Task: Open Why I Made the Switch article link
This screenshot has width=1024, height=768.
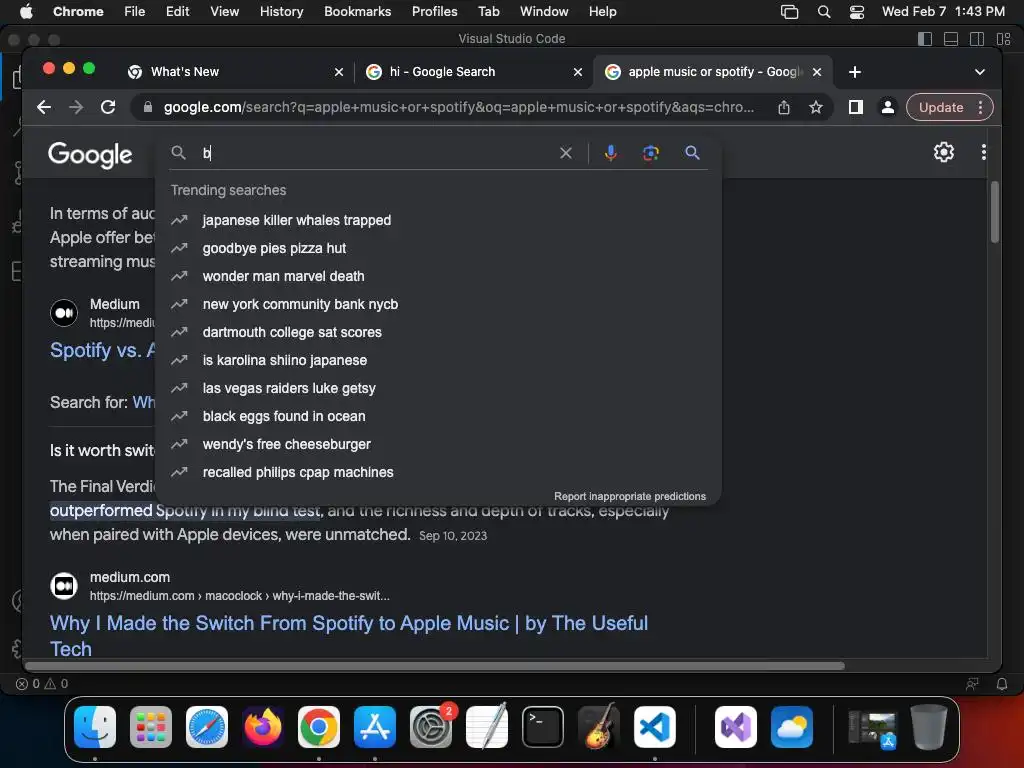Action: click(349, 636)
